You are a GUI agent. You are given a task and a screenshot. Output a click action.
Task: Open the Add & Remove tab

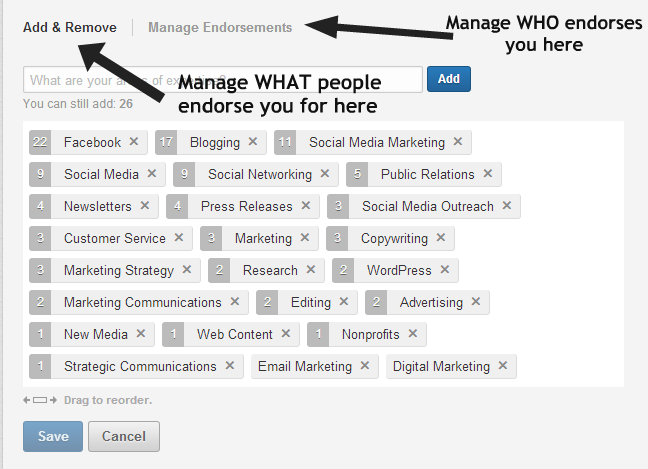click(x=69, y=27)
